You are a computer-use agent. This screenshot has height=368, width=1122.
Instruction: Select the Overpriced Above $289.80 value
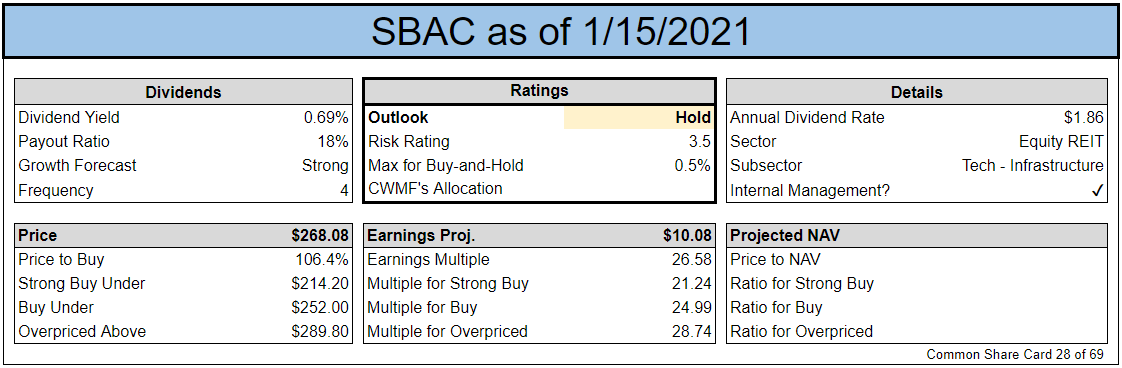point(320,331)
